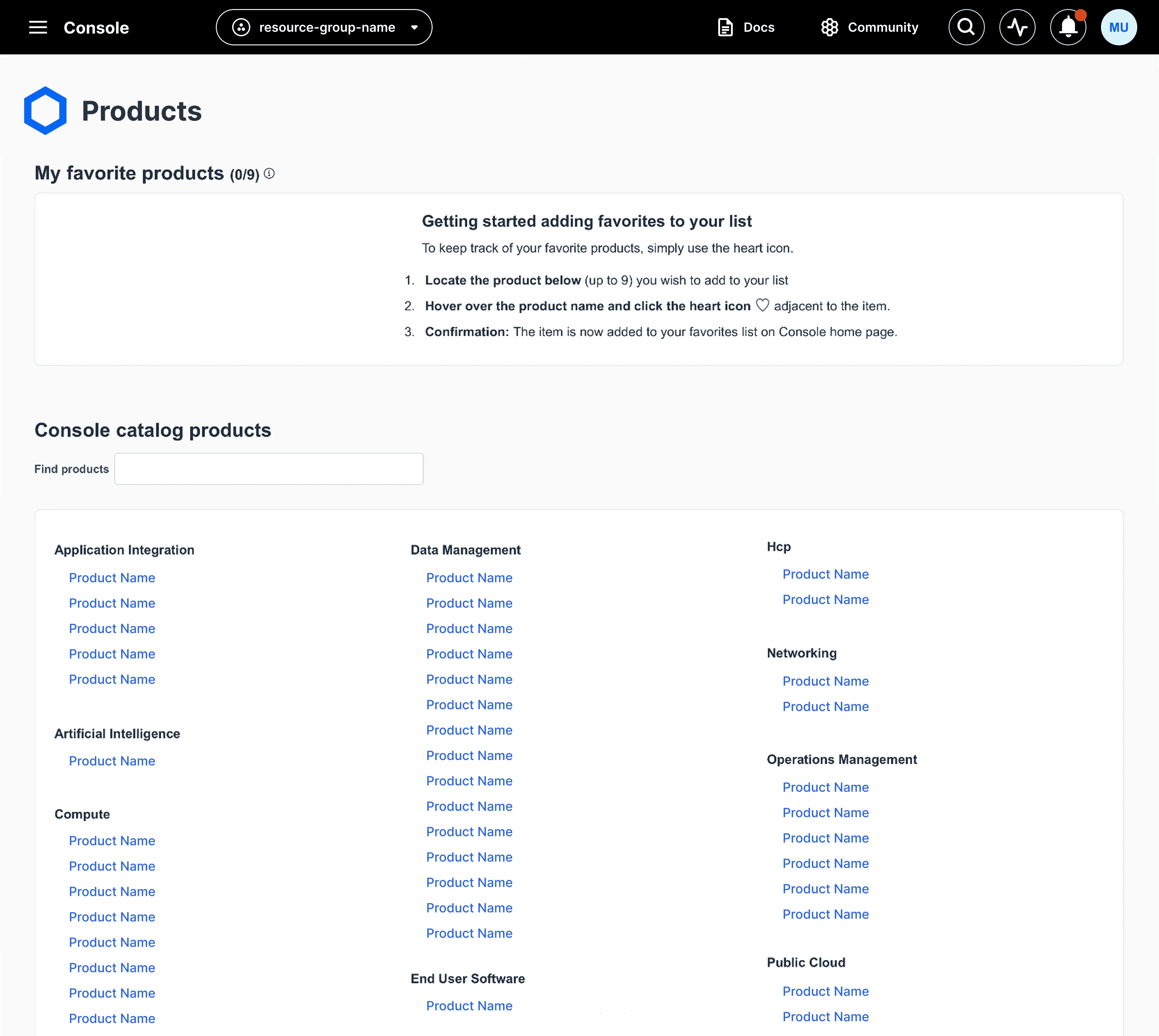Open the Artificial Intelligence product link
This screenshot has height=1036, width=1159.
click(x=112, y=761)
